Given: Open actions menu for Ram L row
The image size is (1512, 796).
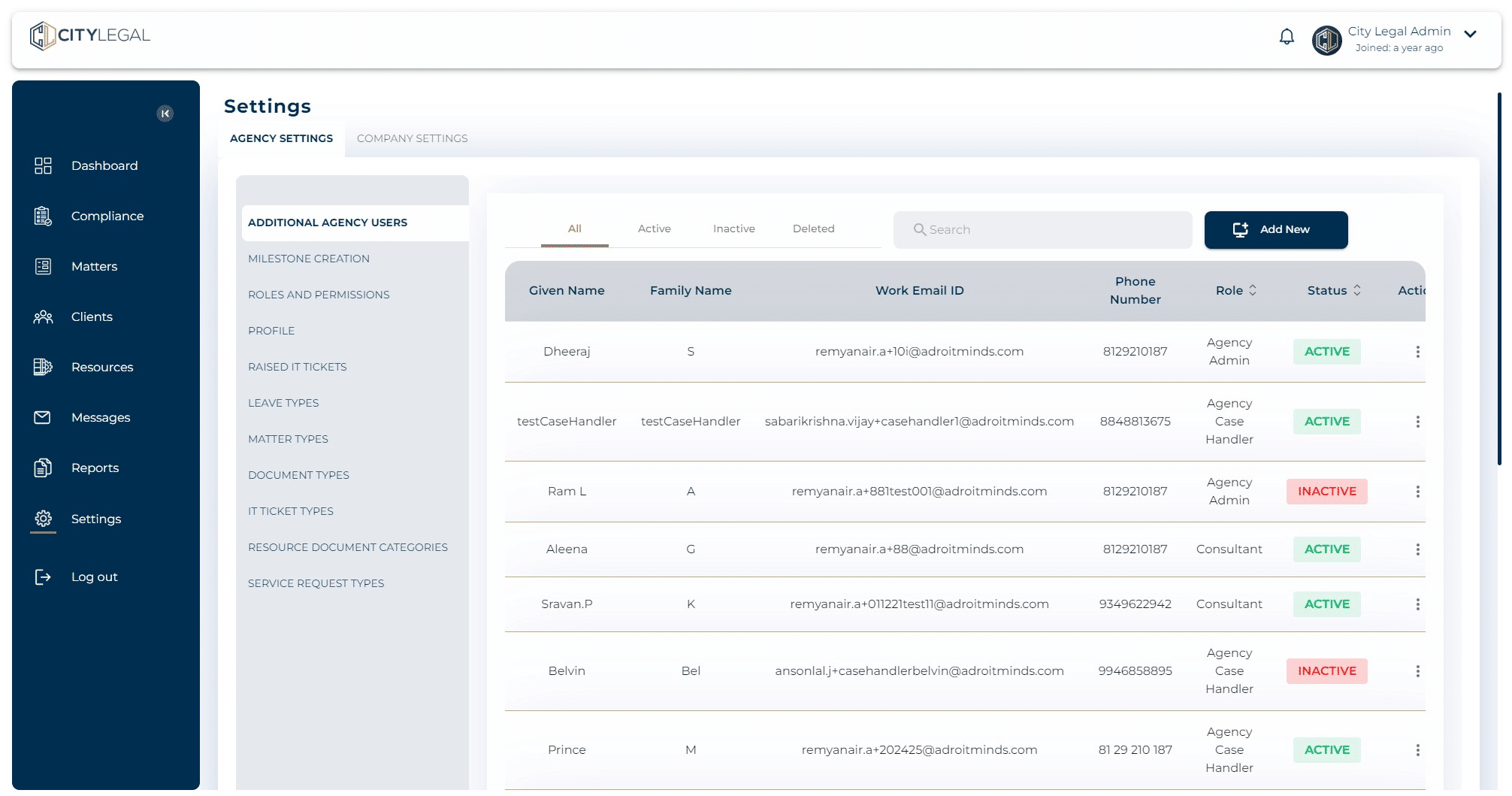Looking at the screenshot, I should (x=1417, y=492).
